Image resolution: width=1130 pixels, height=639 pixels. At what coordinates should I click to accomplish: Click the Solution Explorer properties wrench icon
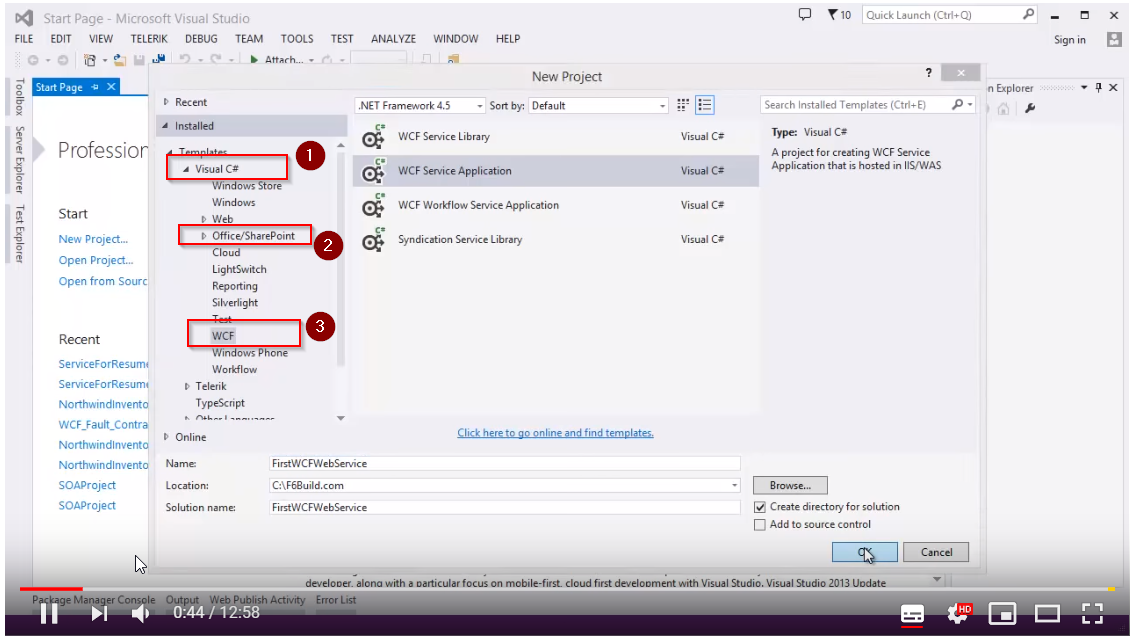pos(1030,108)
